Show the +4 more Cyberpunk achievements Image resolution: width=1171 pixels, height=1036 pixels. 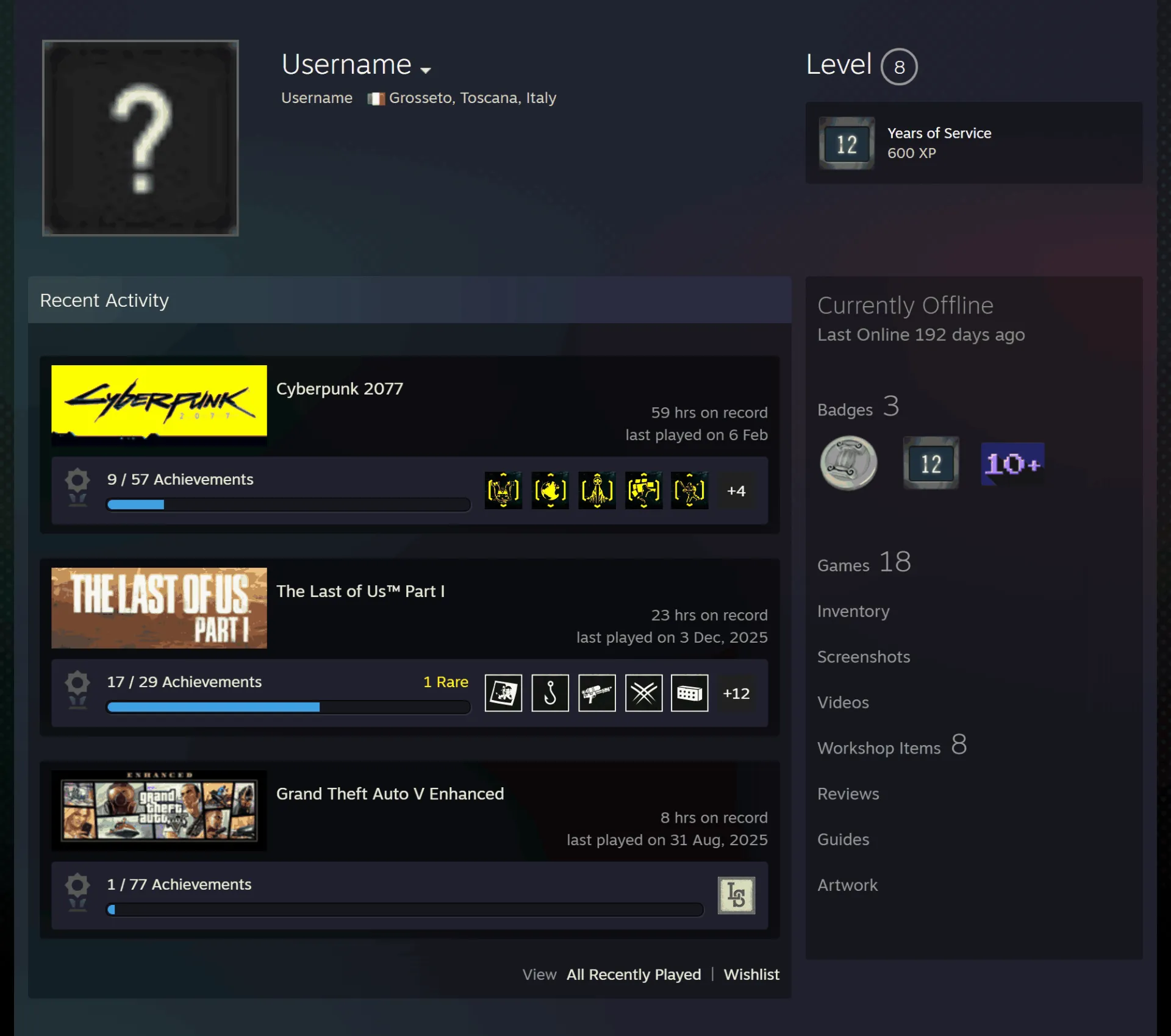736,491
